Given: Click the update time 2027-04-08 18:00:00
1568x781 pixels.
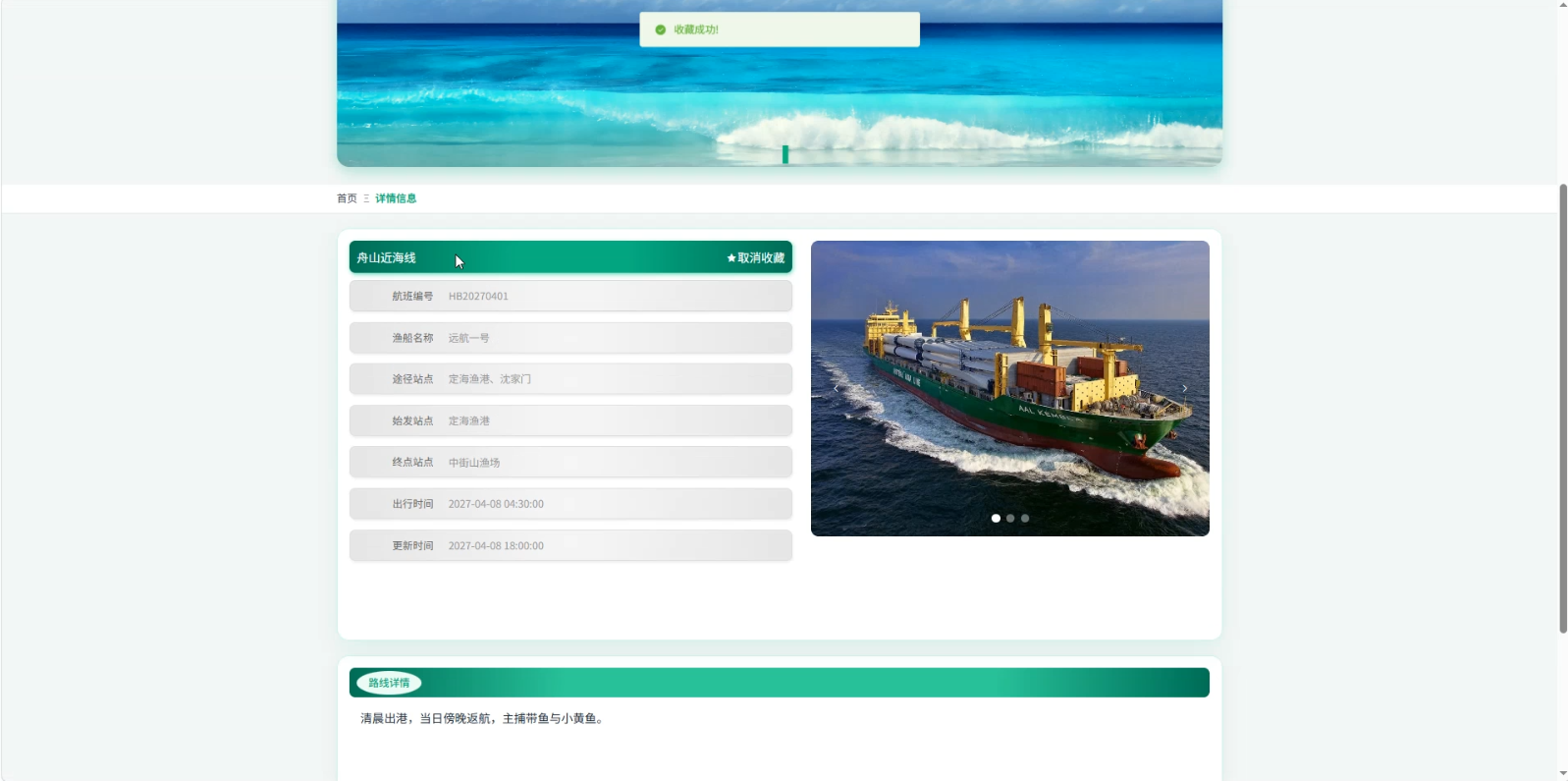Looking at the screenshot, I should [x=496, y=545].
